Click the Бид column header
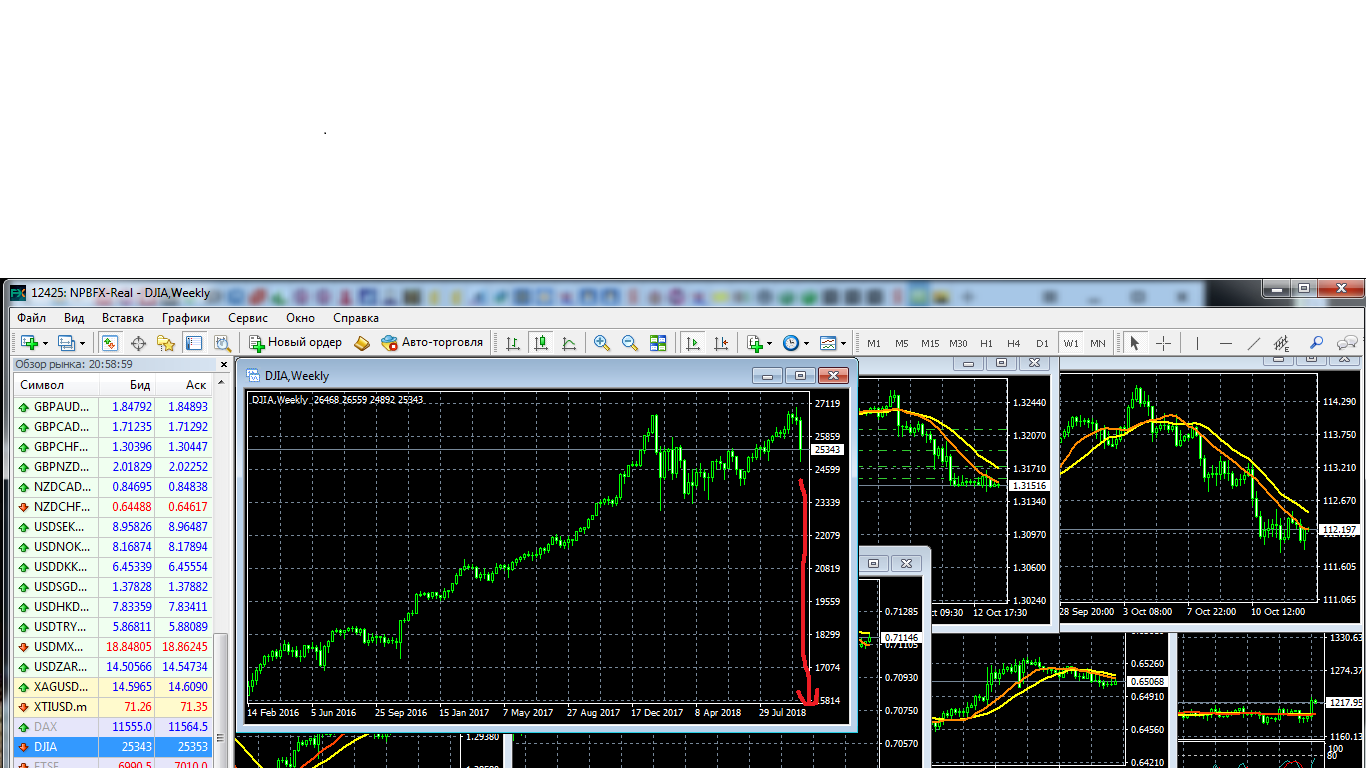The height and width of the screenshot is (768, 1366). [127, 385]
